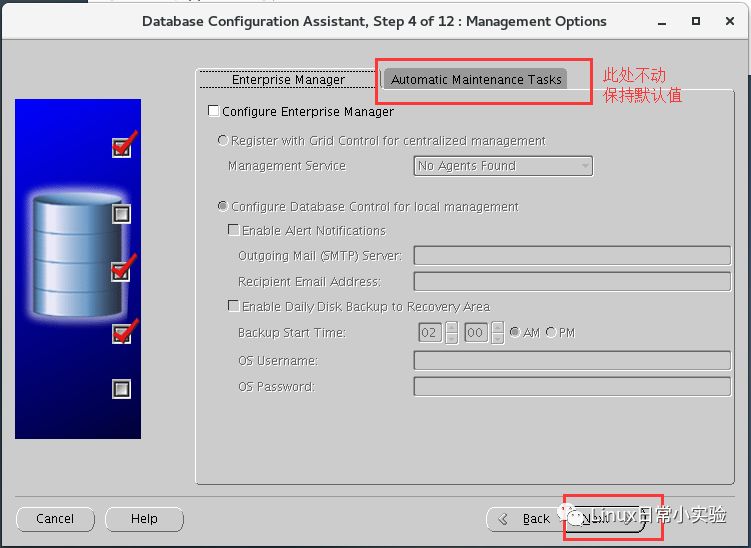Select the AM radio button
751x548 pixels.
point(515,332)
